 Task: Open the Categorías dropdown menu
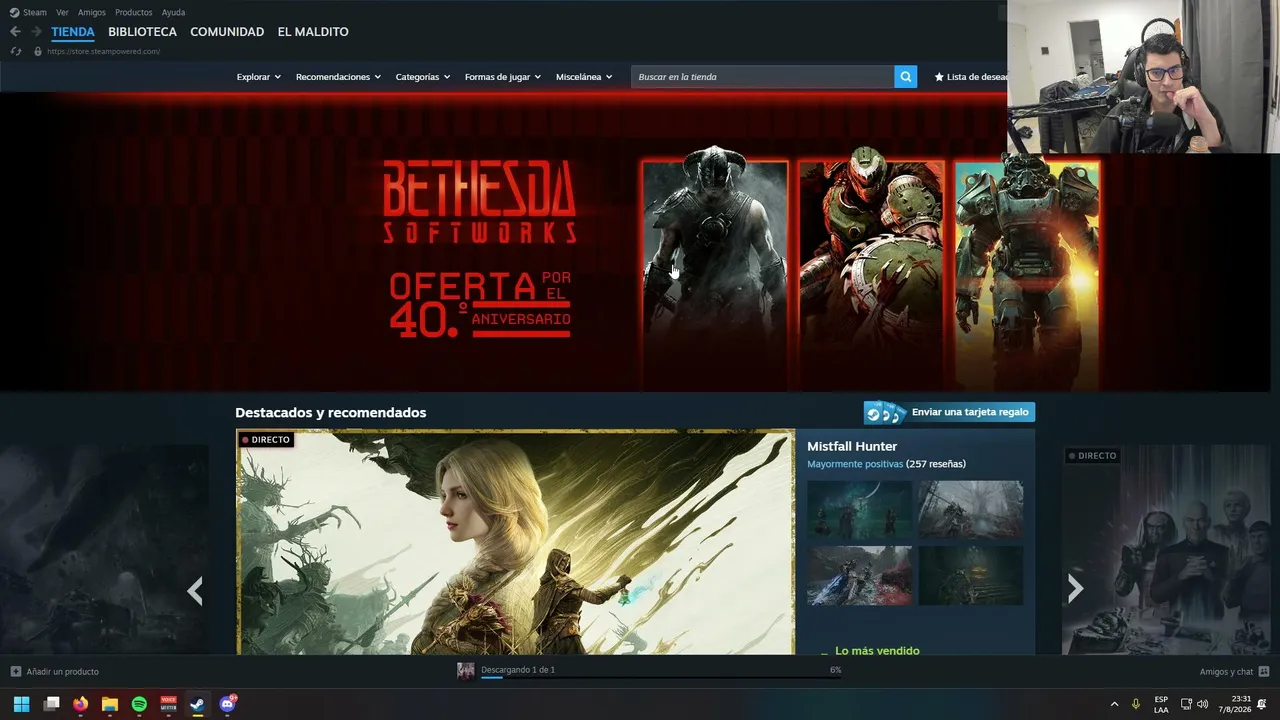[423, 77]
